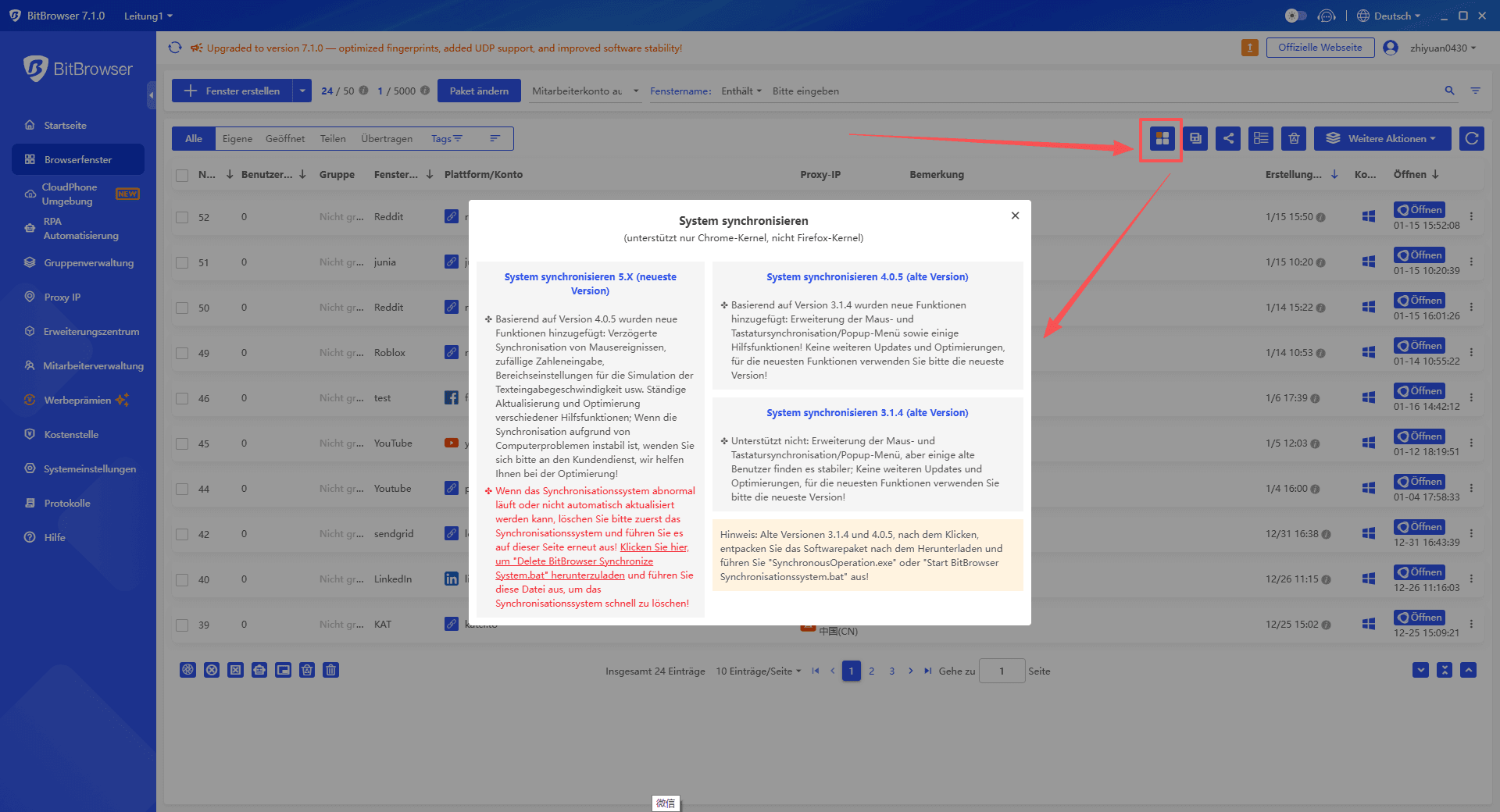Screen dimensions: 1500x812
Task: Switch to the Geöffnet filter tab
Action: [284, 138]
